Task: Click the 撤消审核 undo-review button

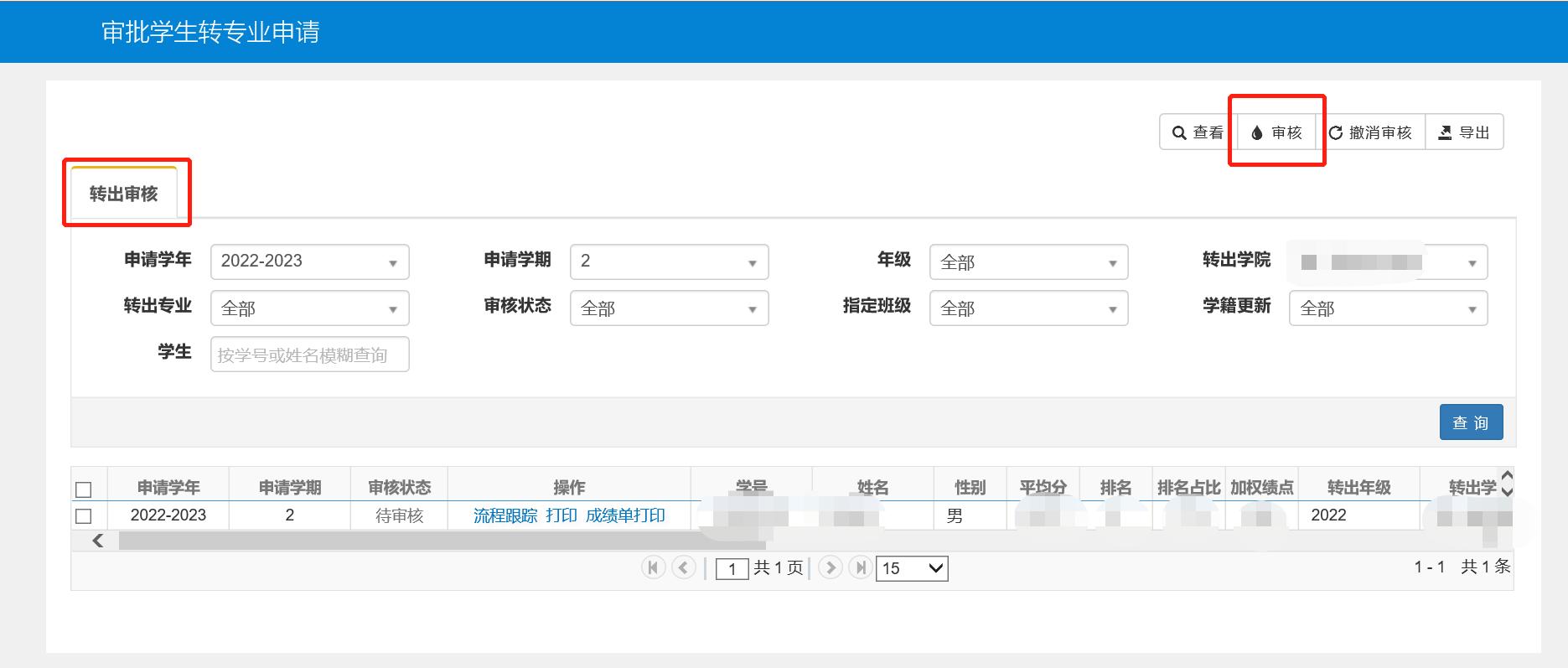Action: (1370, 132)
